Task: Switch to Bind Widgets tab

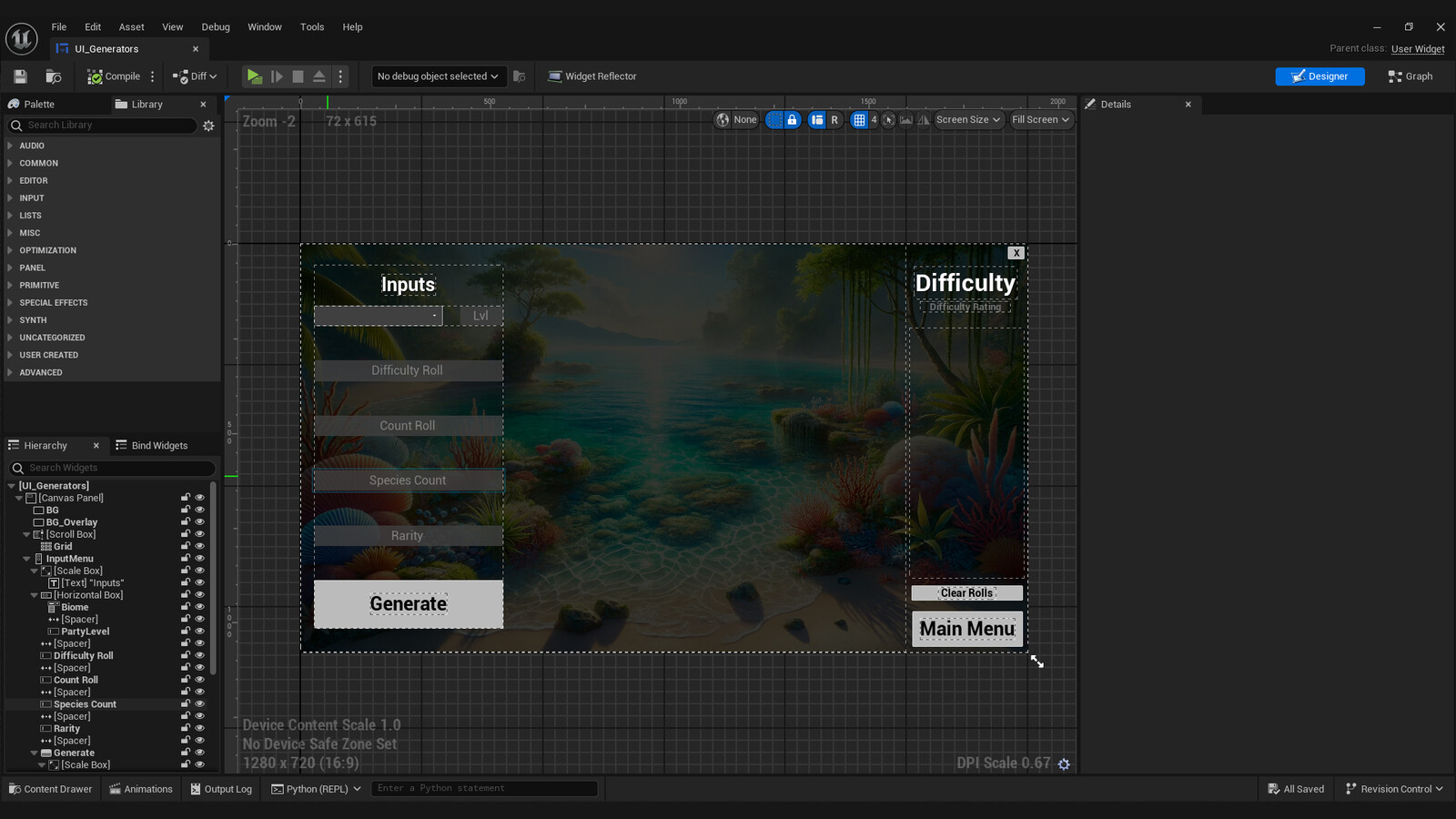Action: (152, 446)
